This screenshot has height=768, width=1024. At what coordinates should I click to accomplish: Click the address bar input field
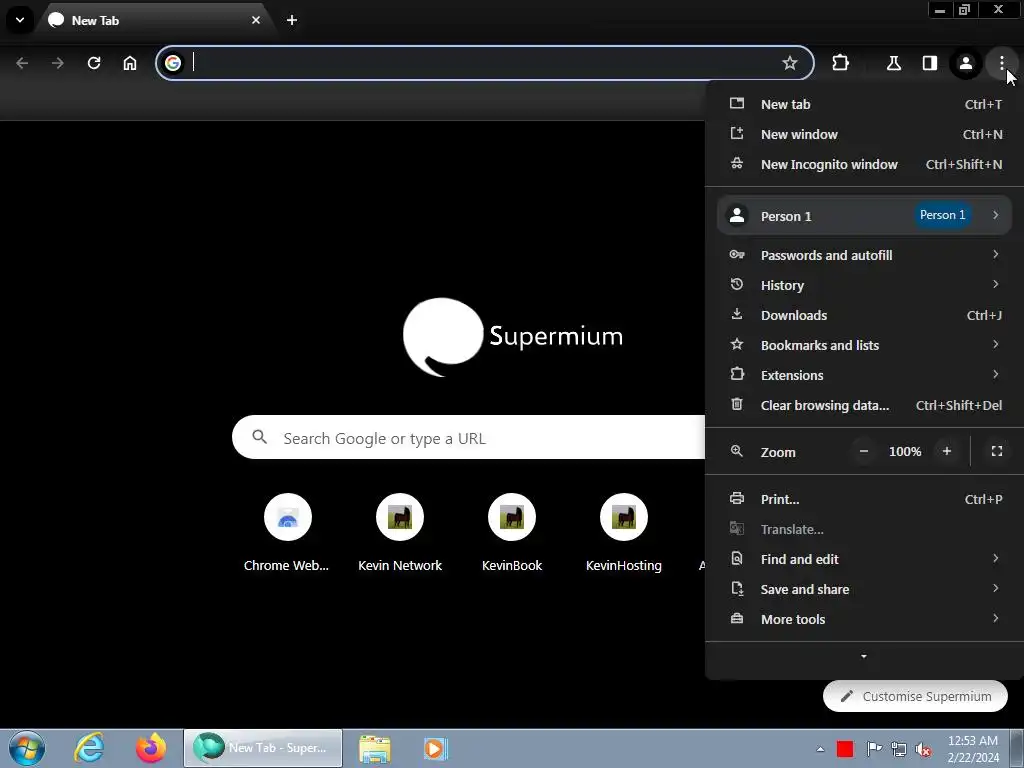(485, 63)
